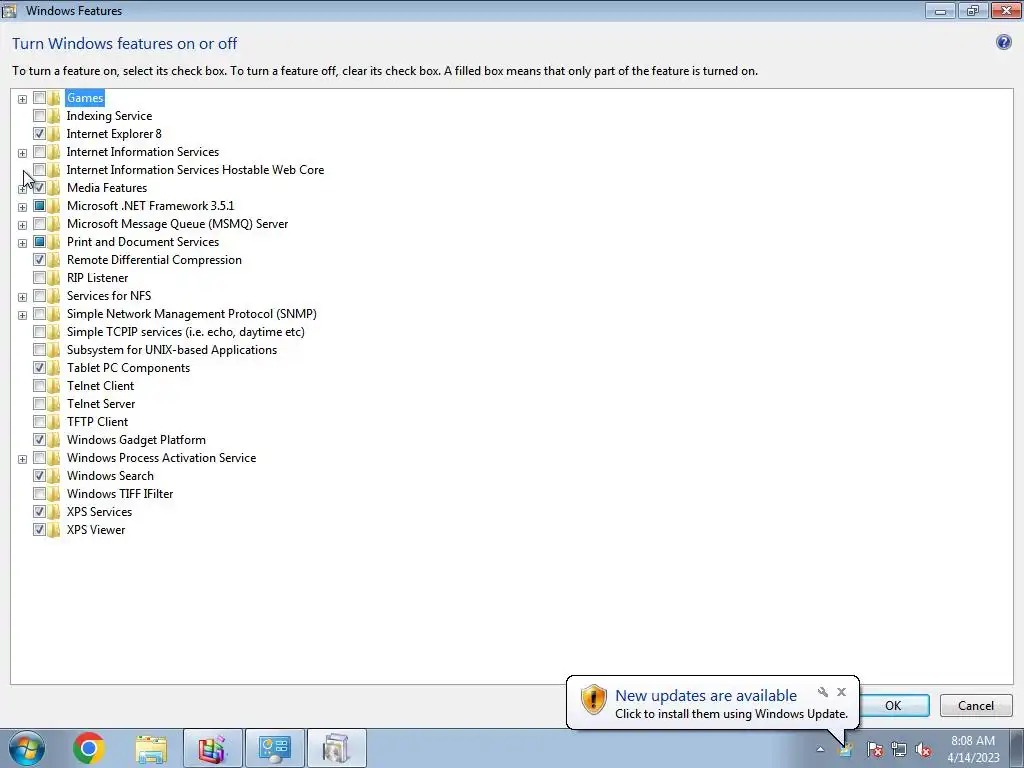Click the Control Panel taskbar icon

pos(274,748)
